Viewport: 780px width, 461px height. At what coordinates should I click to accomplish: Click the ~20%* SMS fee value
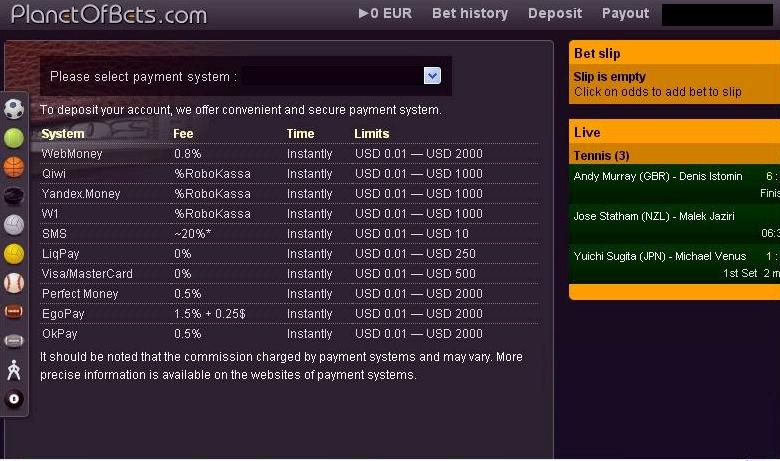(x=192, y=234)
